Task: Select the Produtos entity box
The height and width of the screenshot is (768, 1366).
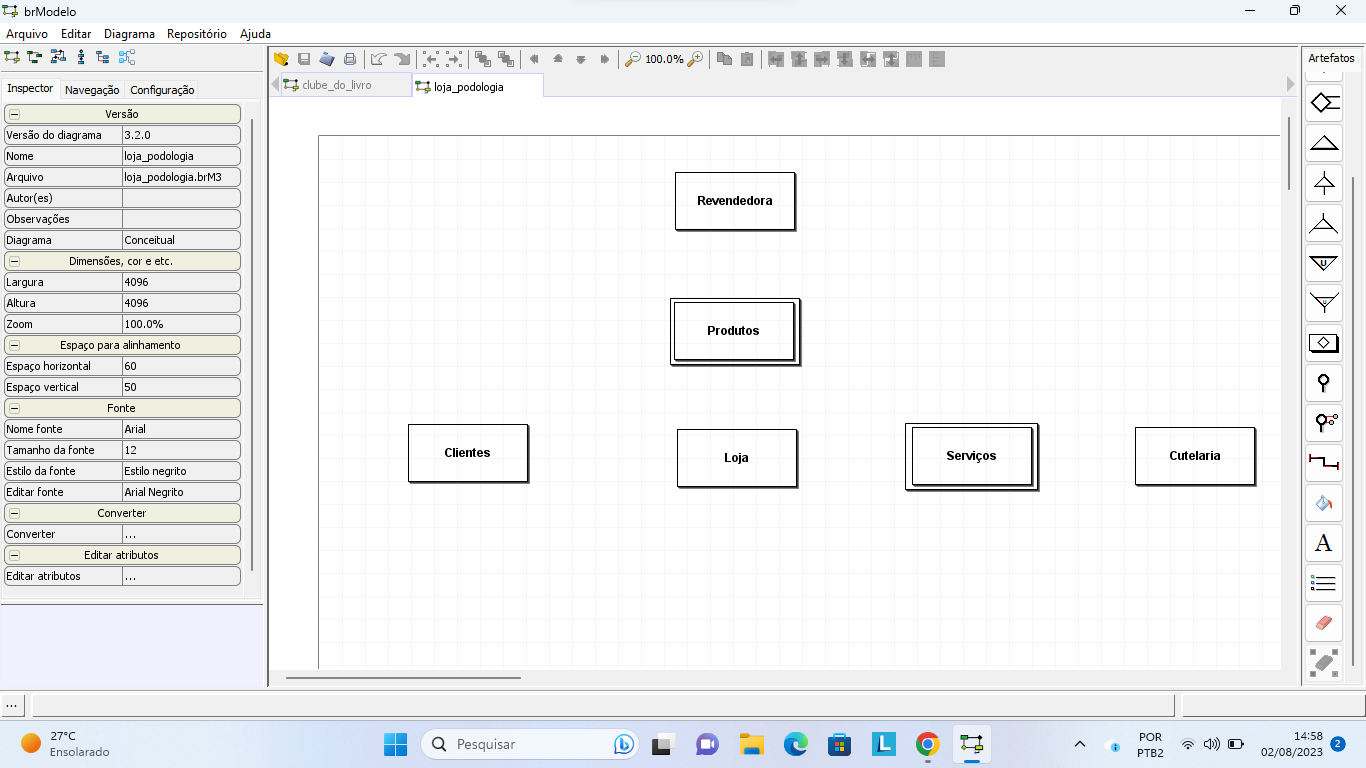Action: coord(735,331)
